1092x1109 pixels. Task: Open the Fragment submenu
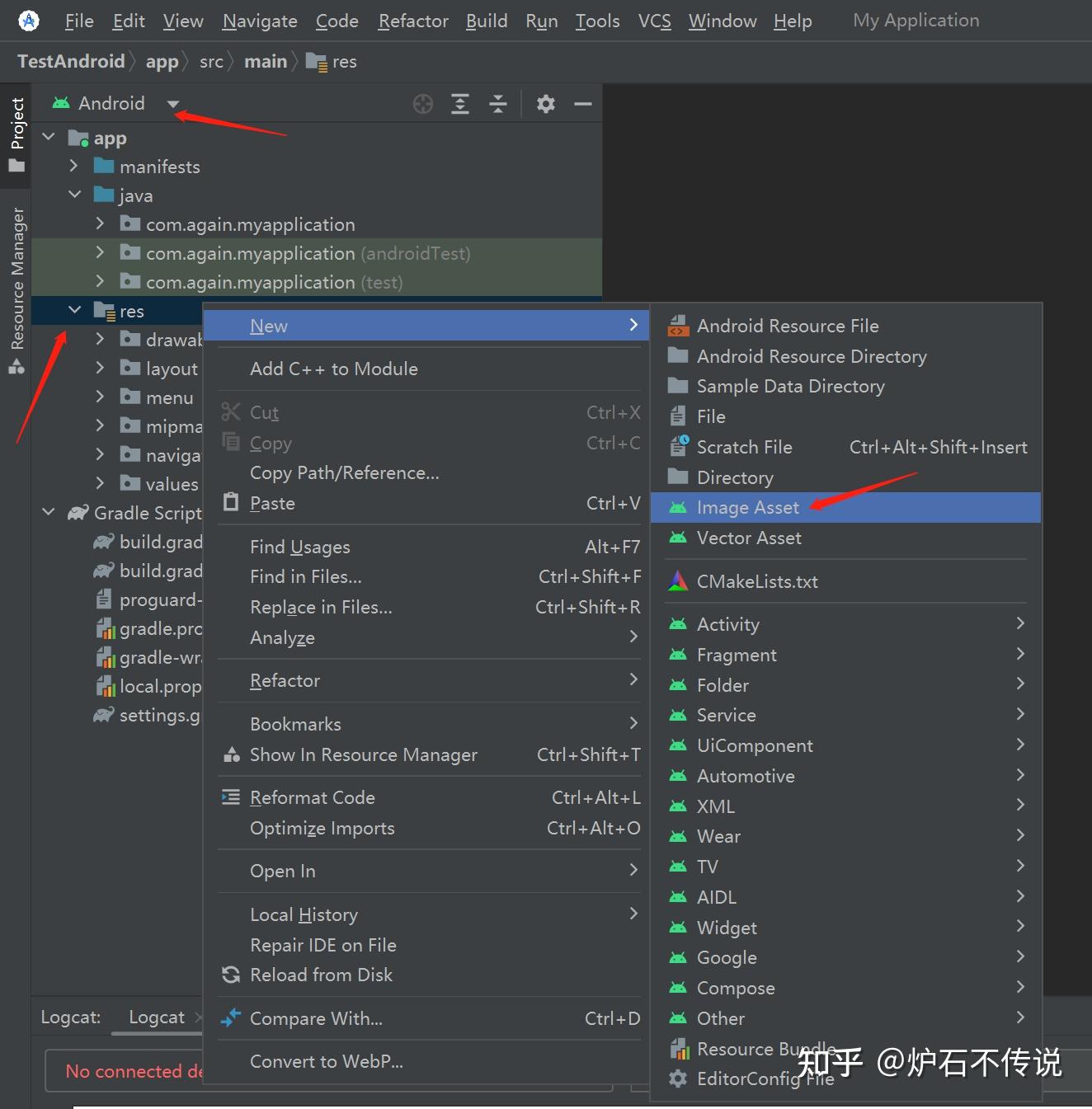[845, 655]
